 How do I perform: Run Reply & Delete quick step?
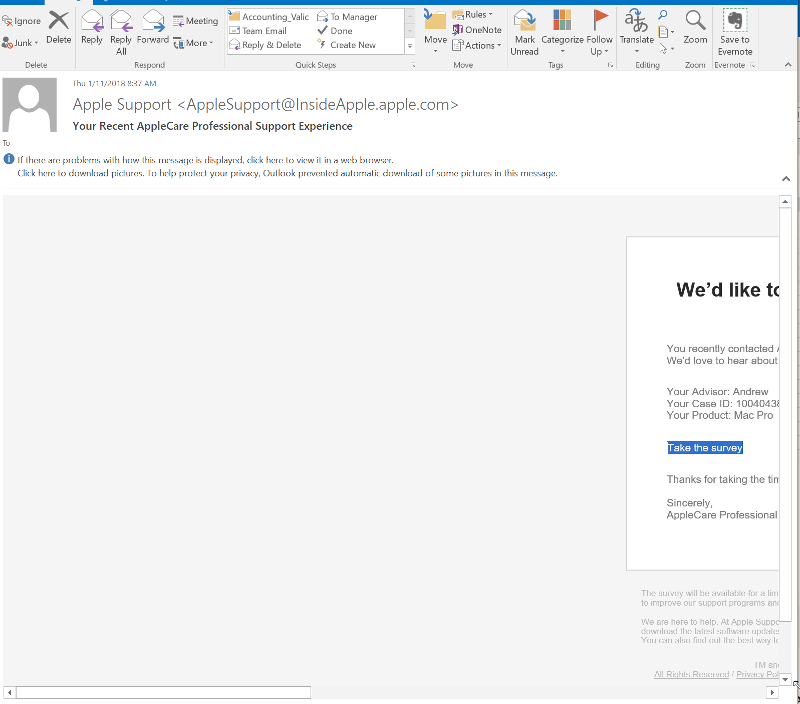[265, 45]
